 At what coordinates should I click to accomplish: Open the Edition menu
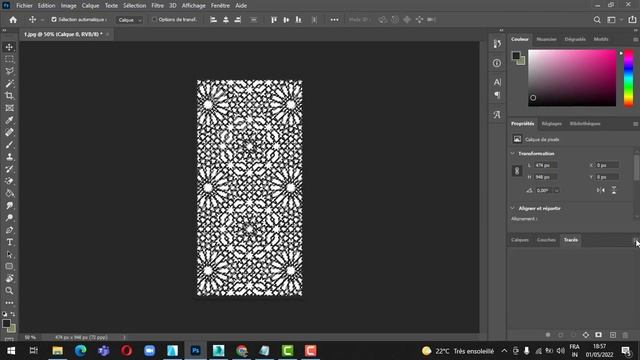(x=46, y=6)
